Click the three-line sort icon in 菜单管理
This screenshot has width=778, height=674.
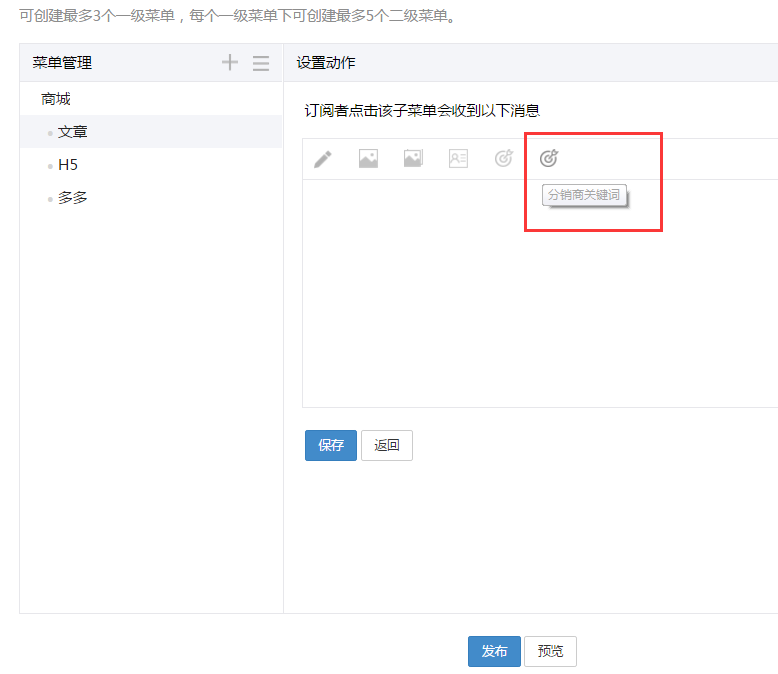pyautogui.click(x=261, y=63)
